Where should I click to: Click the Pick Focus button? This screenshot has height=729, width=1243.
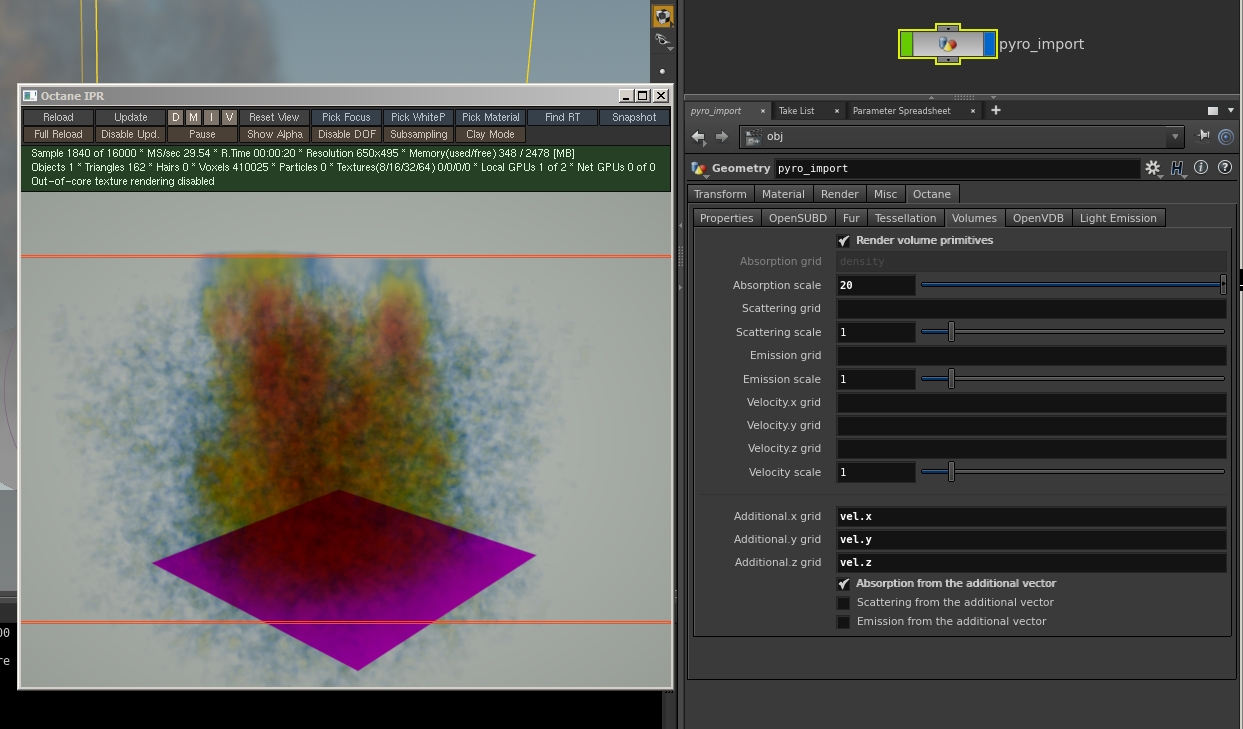pos(346,117)
